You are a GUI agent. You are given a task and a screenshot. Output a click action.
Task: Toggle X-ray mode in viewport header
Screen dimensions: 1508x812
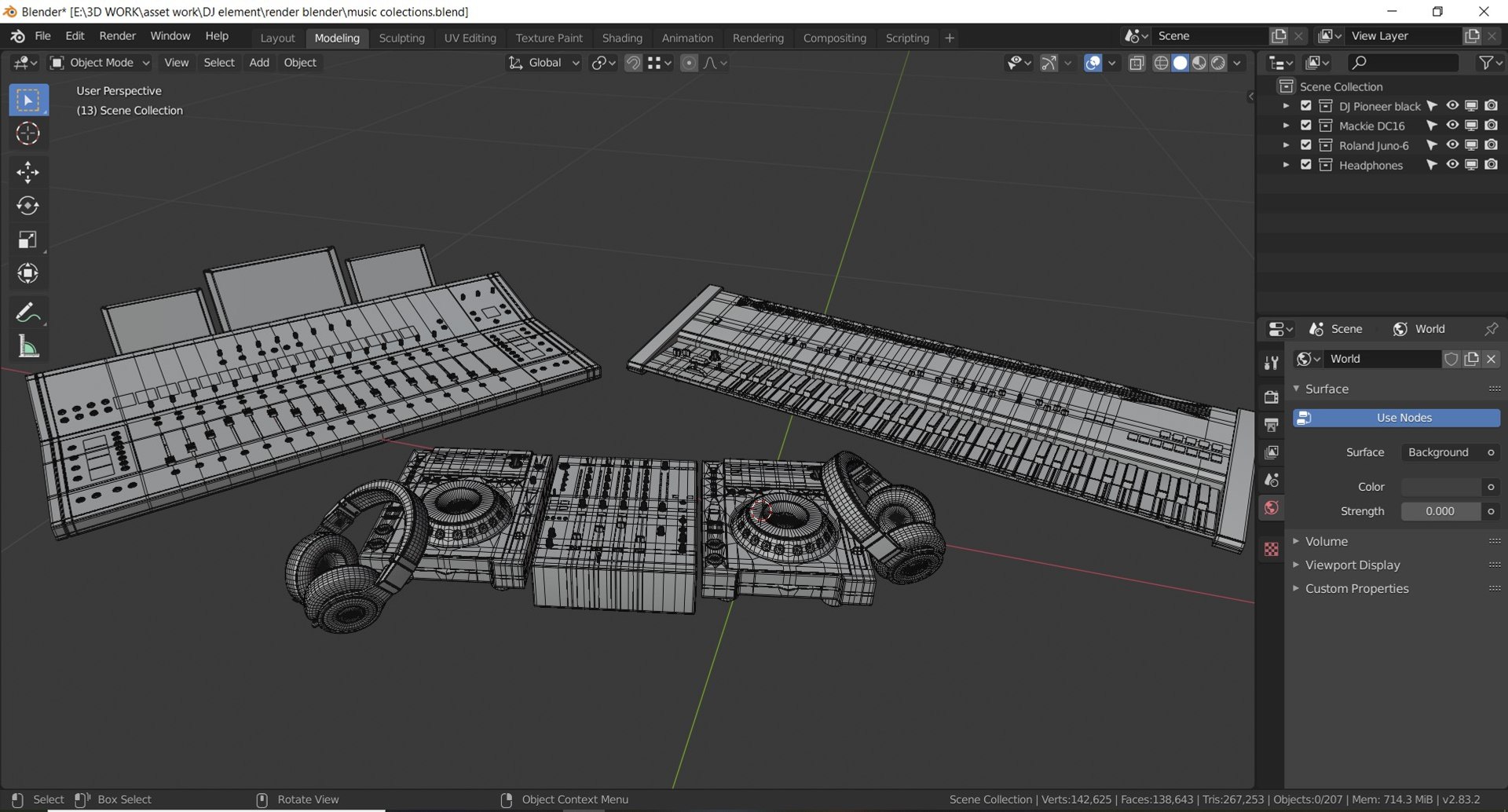pos(1136,63)
